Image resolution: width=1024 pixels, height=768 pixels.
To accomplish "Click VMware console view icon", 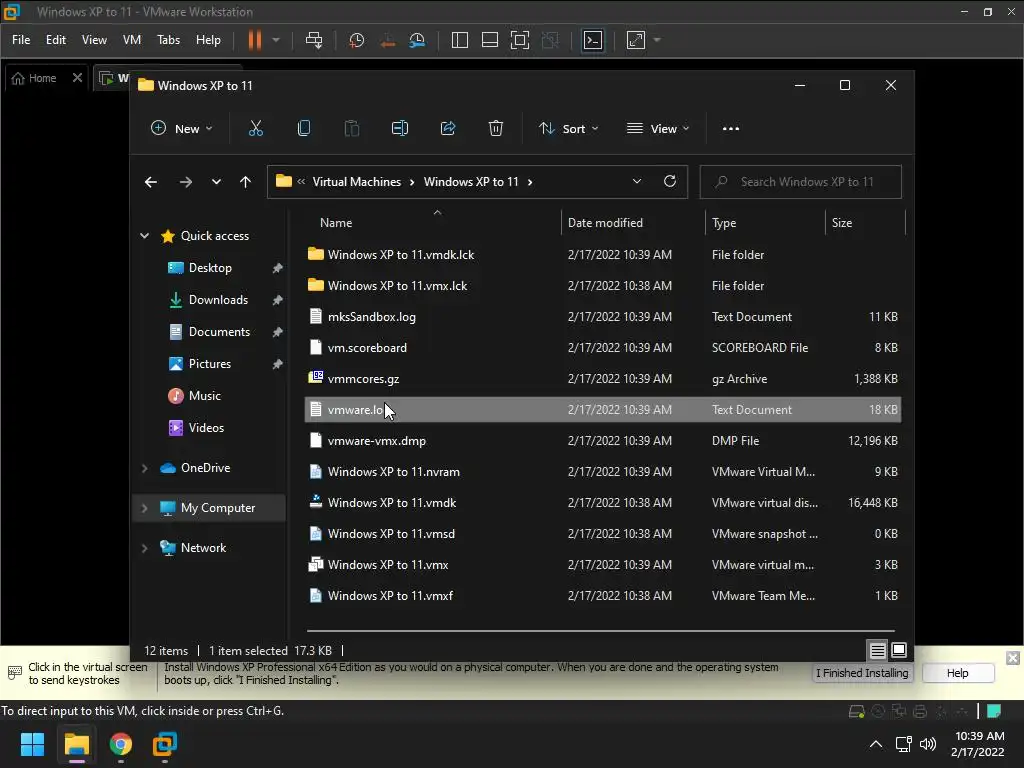I will [593, 40].
